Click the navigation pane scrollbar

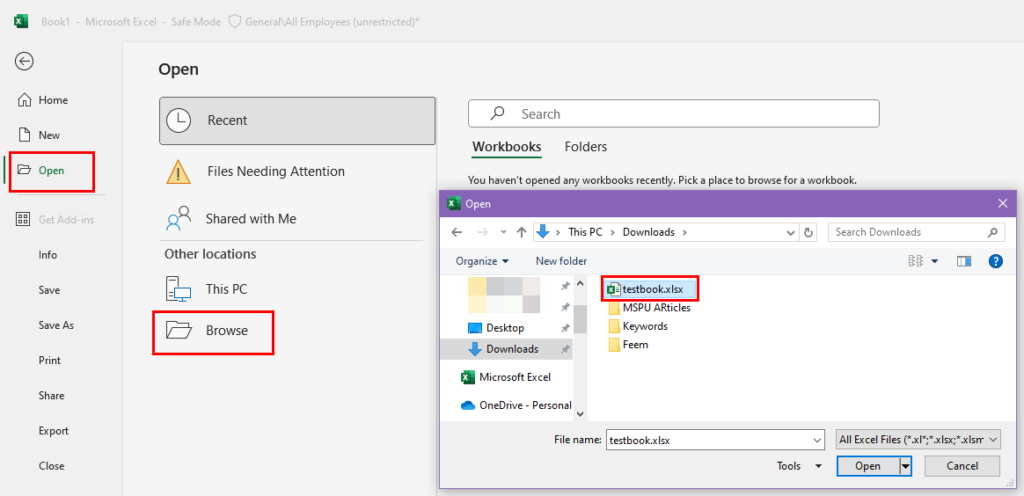[580, 320]
